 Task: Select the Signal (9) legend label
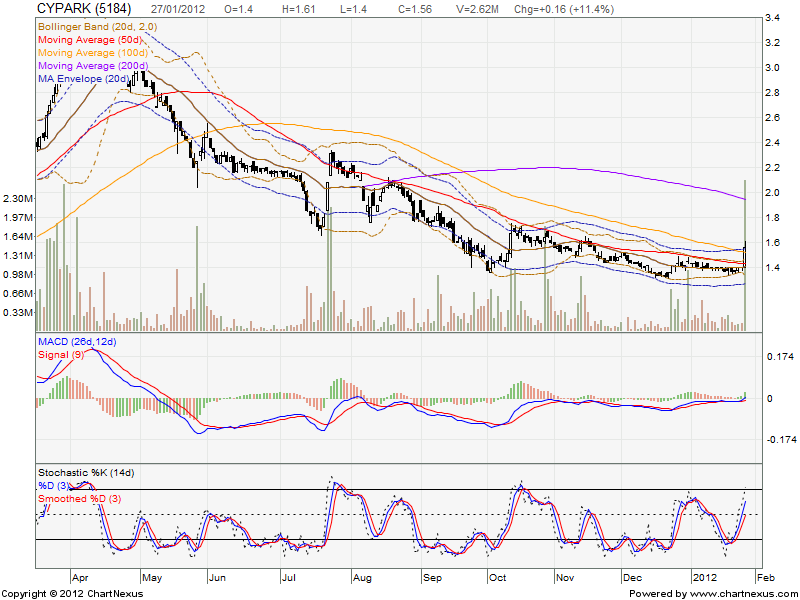[x=60, y=355]
